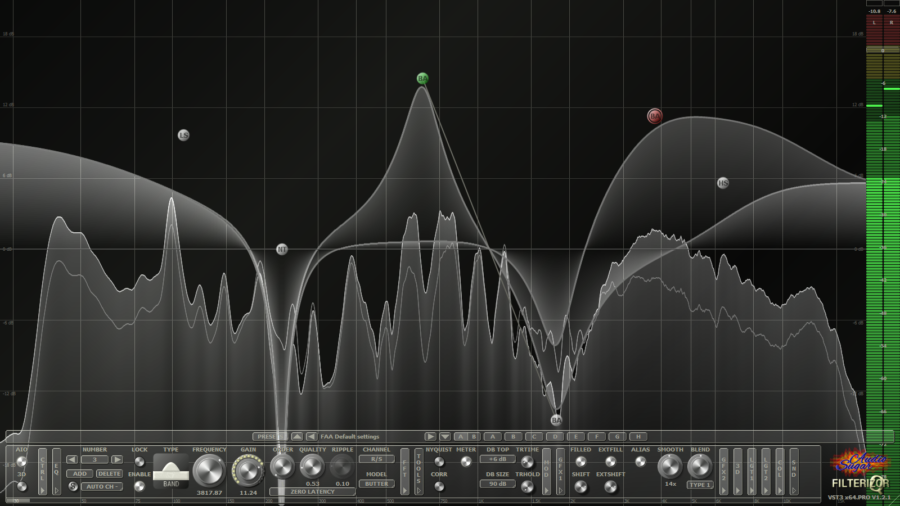Open preset list down arrow
900x506 pixels.
(444, 437)
